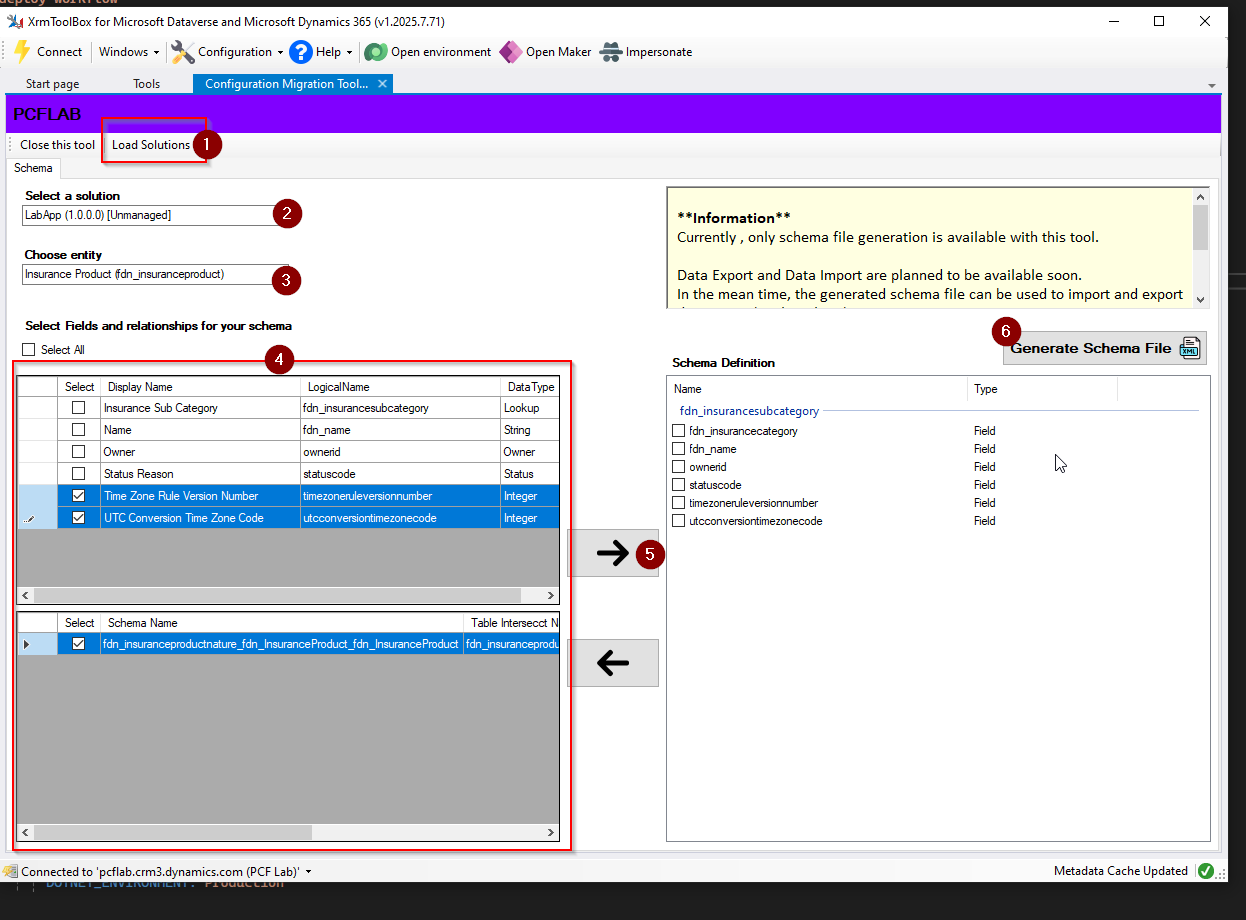The image size is (1246, 920).
Task: Click the green Metadata Cache Updated checkmark
Action: [x=1205, y=871]
